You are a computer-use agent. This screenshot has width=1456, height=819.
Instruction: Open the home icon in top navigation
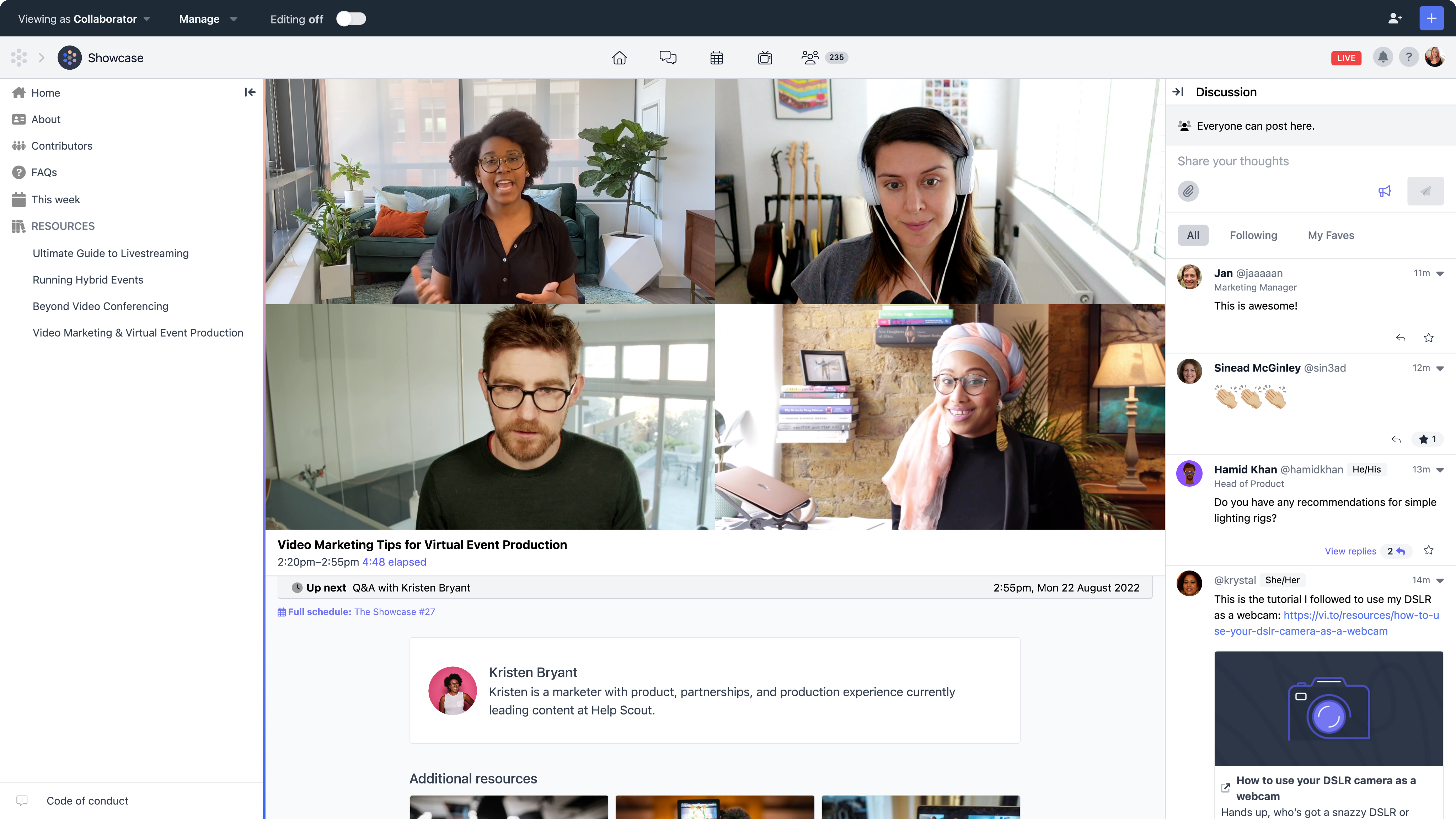[620, 58]
